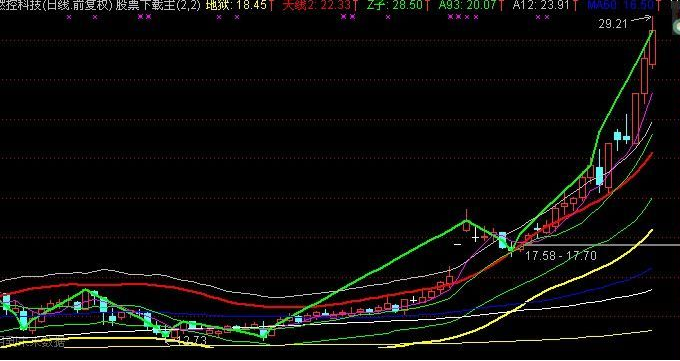Click the 12.73 low price label
The image size is (680, 361).
coord(192,341)
